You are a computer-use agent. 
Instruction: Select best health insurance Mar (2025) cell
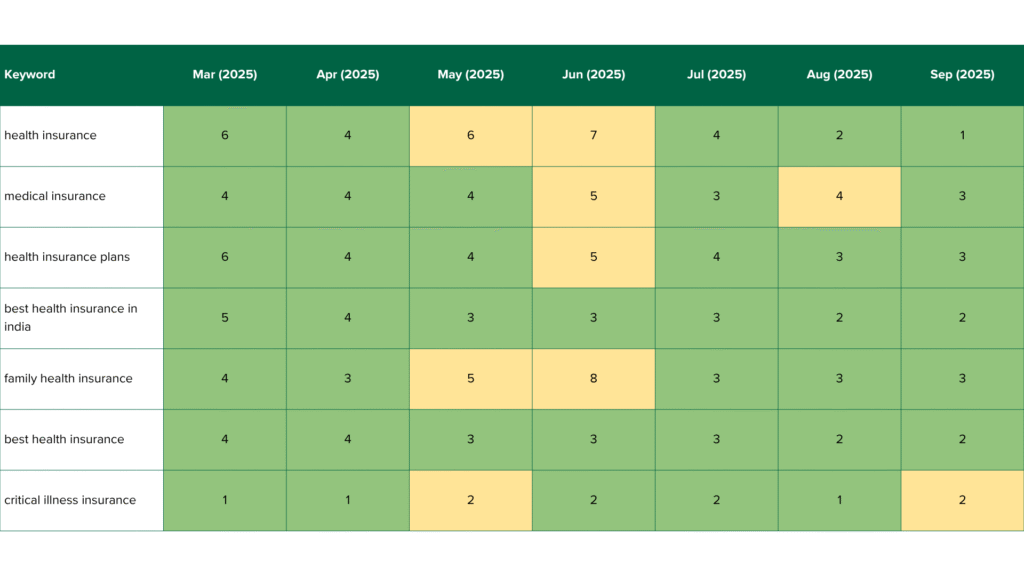[x=224, y=439]
